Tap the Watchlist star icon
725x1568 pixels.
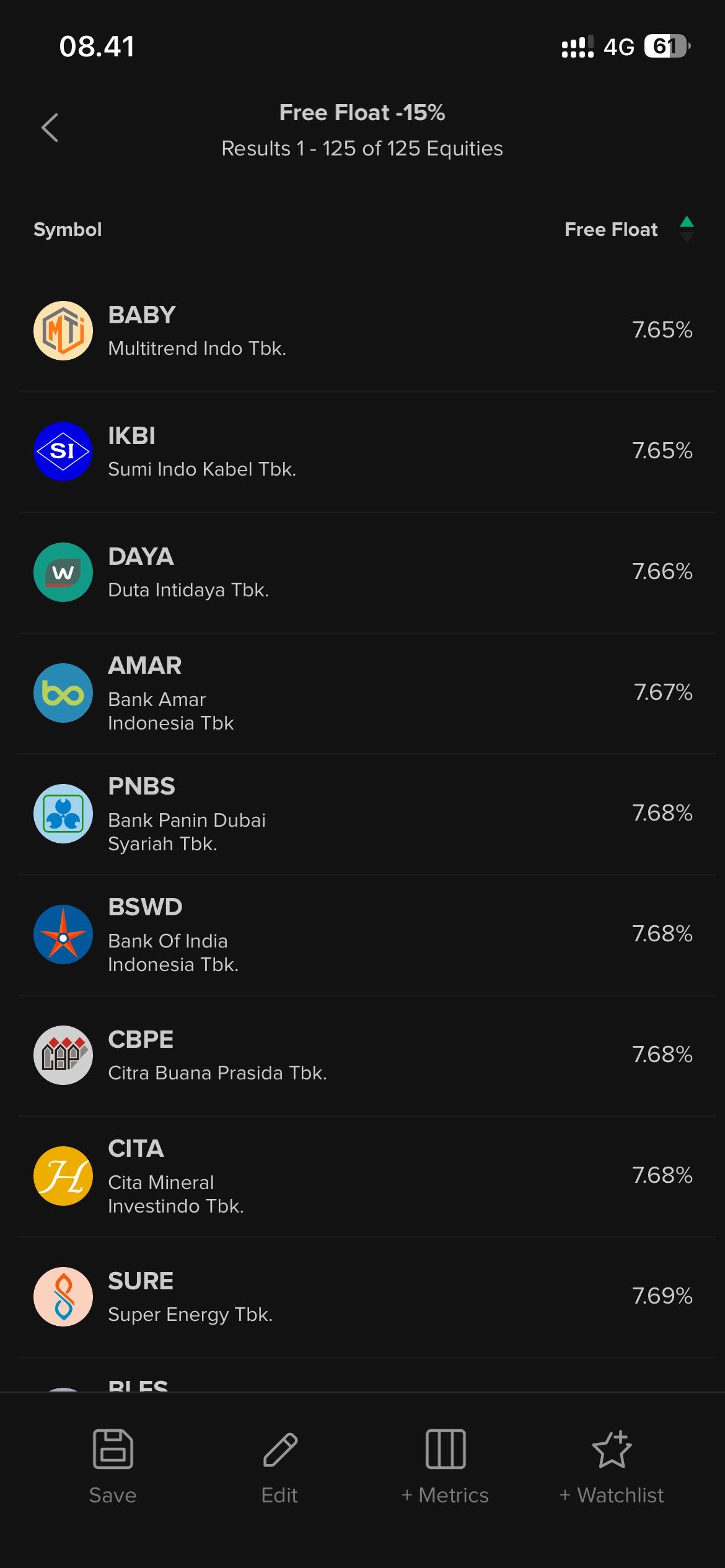[x=612, y=1448]
